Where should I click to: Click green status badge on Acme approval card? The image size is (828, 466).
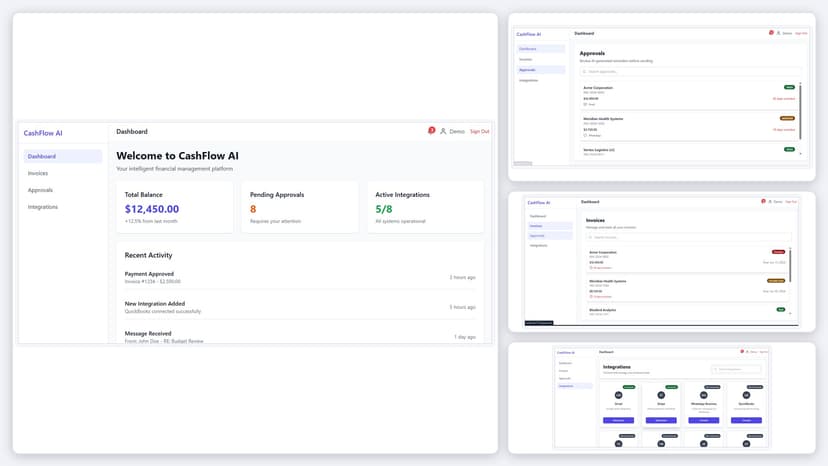click(x=789, y=87)
